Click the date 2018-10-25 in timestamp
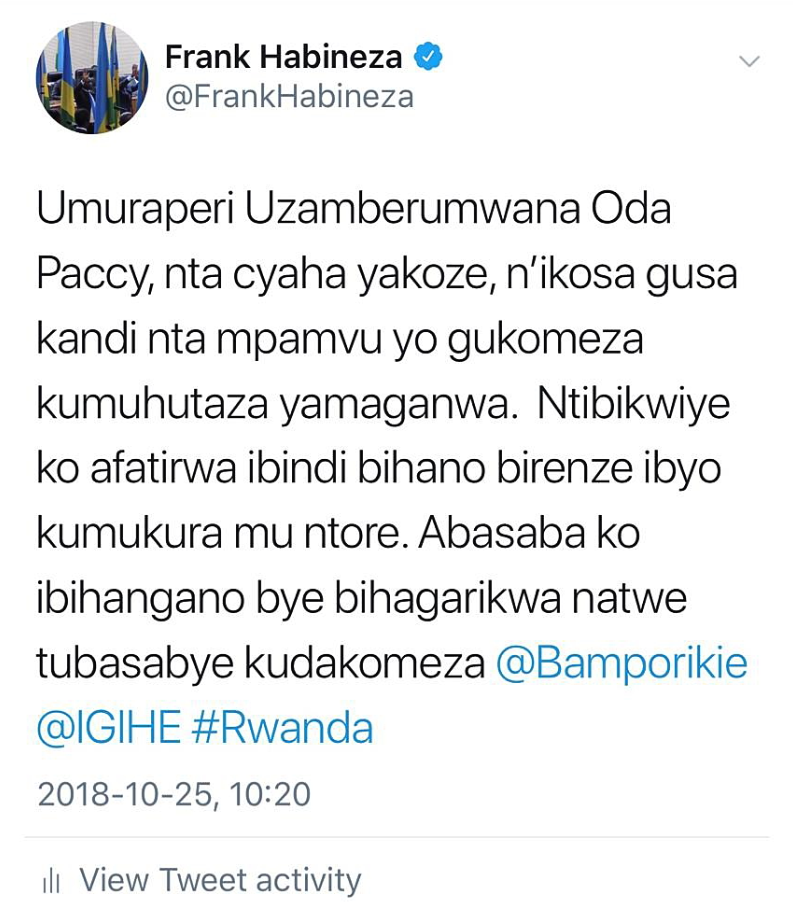This screenshot has width=793, height=918. pos(124,794)
